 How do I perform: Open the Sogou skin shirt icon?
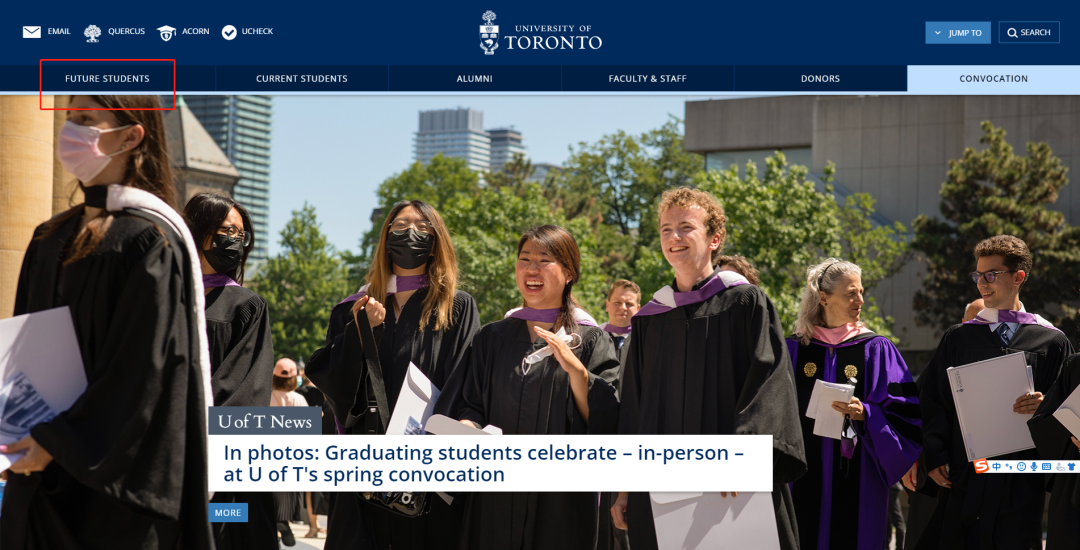[x=1071, y=466]
